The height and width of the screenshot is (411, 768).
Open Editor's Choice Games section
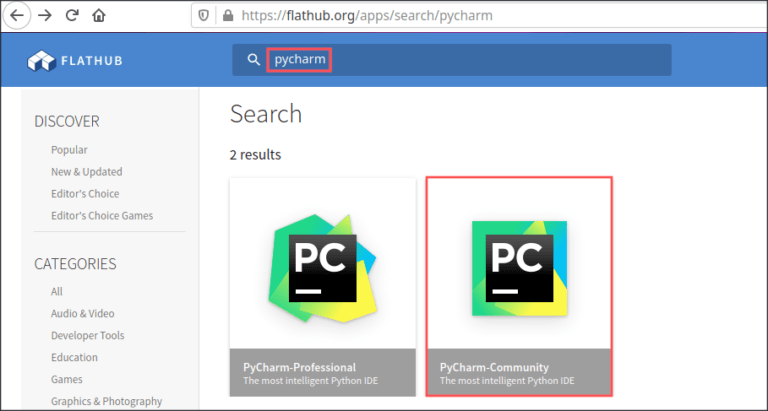tap(102, 216)
